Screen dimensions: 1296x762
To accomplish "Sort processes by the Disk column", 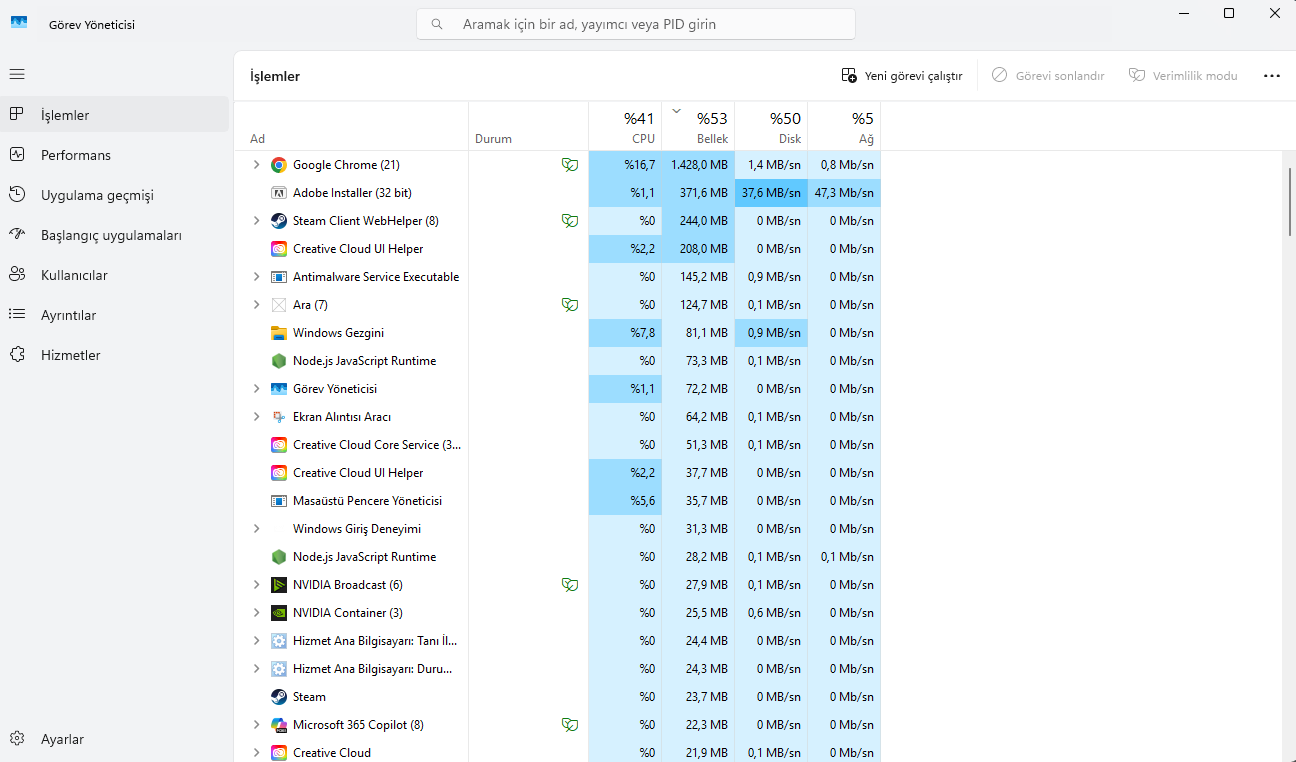I will [x=771, y=127].
